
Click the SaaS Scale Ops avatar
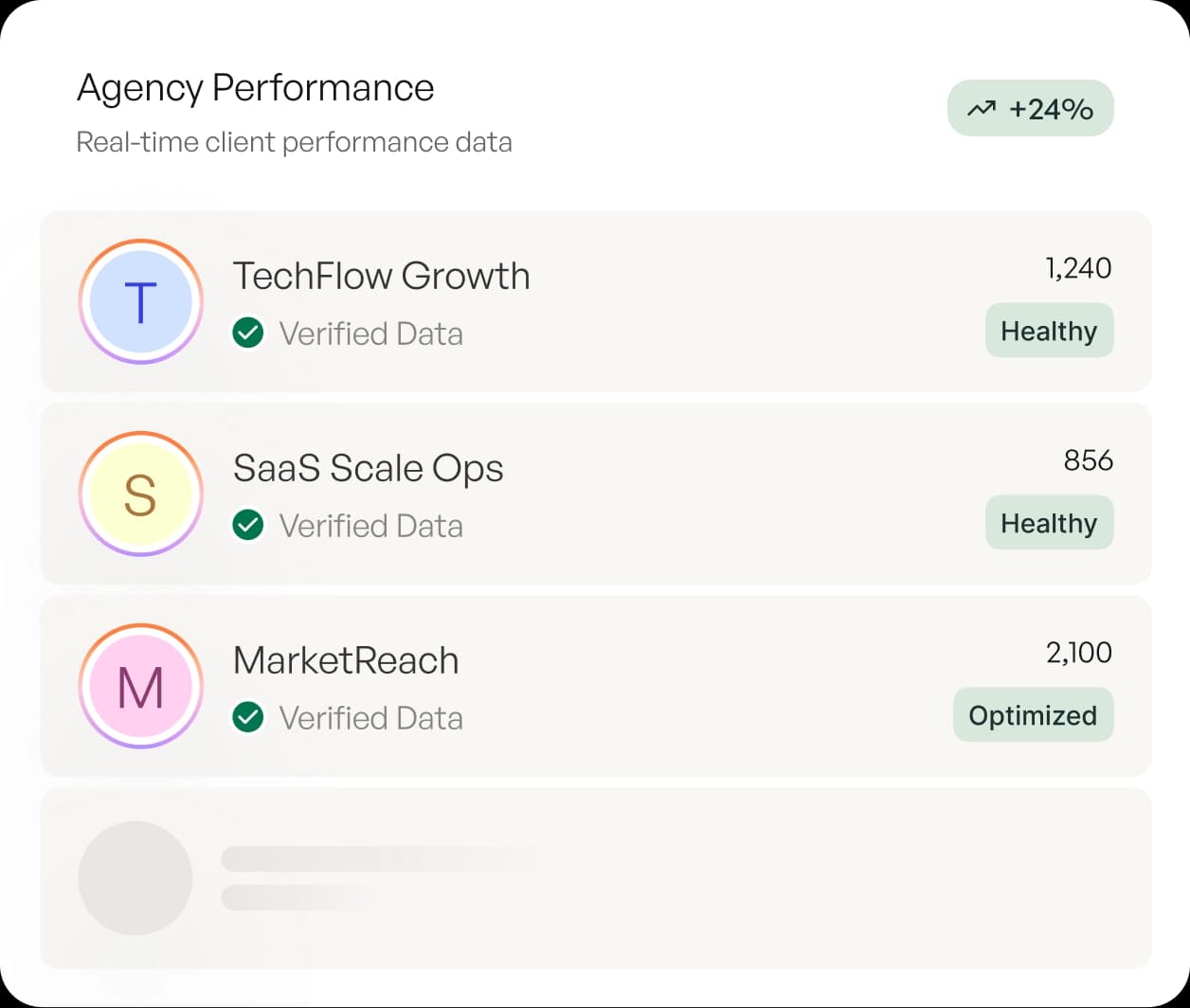[140, 494]
